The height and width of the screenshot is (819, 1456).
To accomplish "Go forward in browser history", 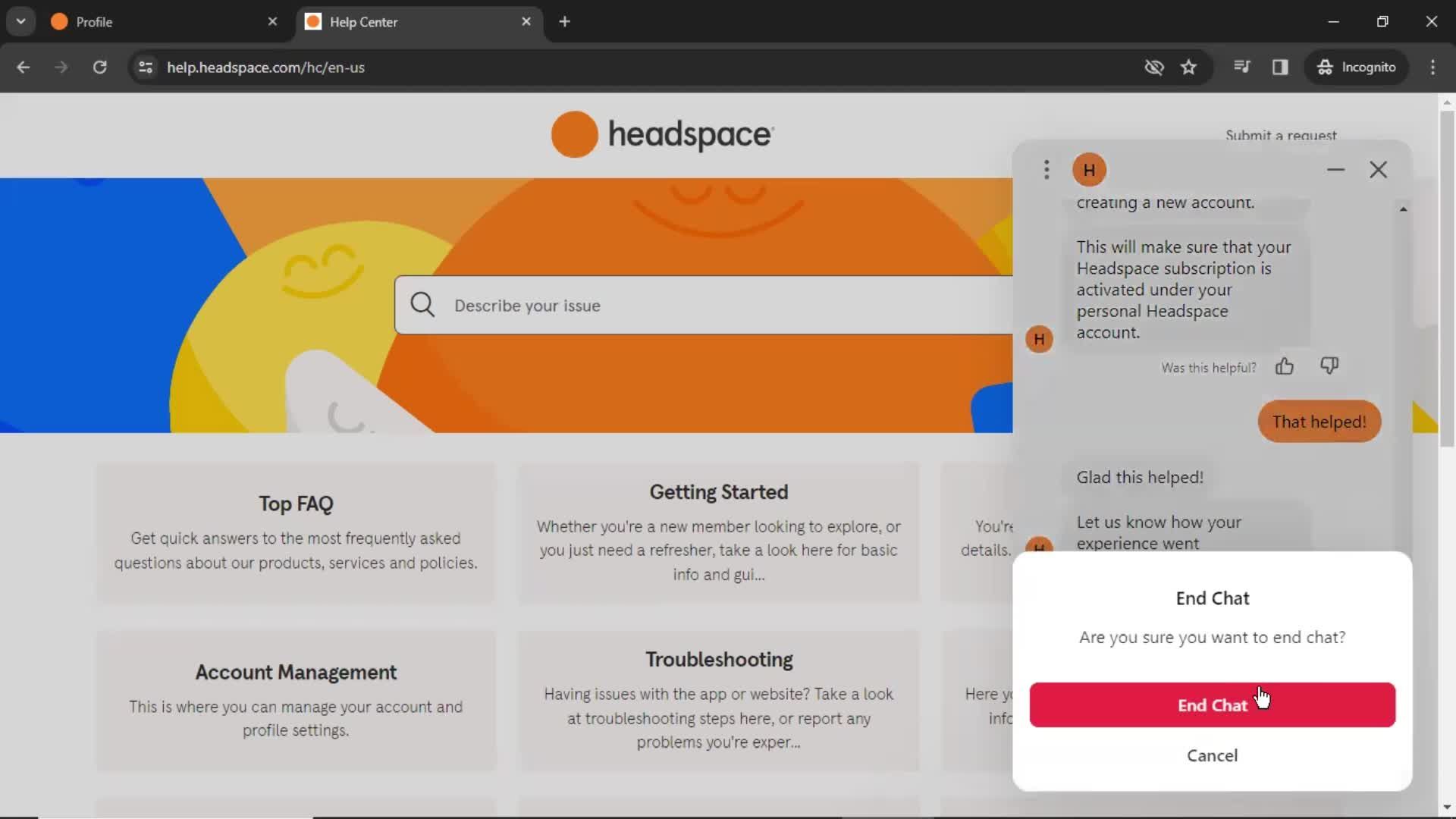I will pos(61,67).
